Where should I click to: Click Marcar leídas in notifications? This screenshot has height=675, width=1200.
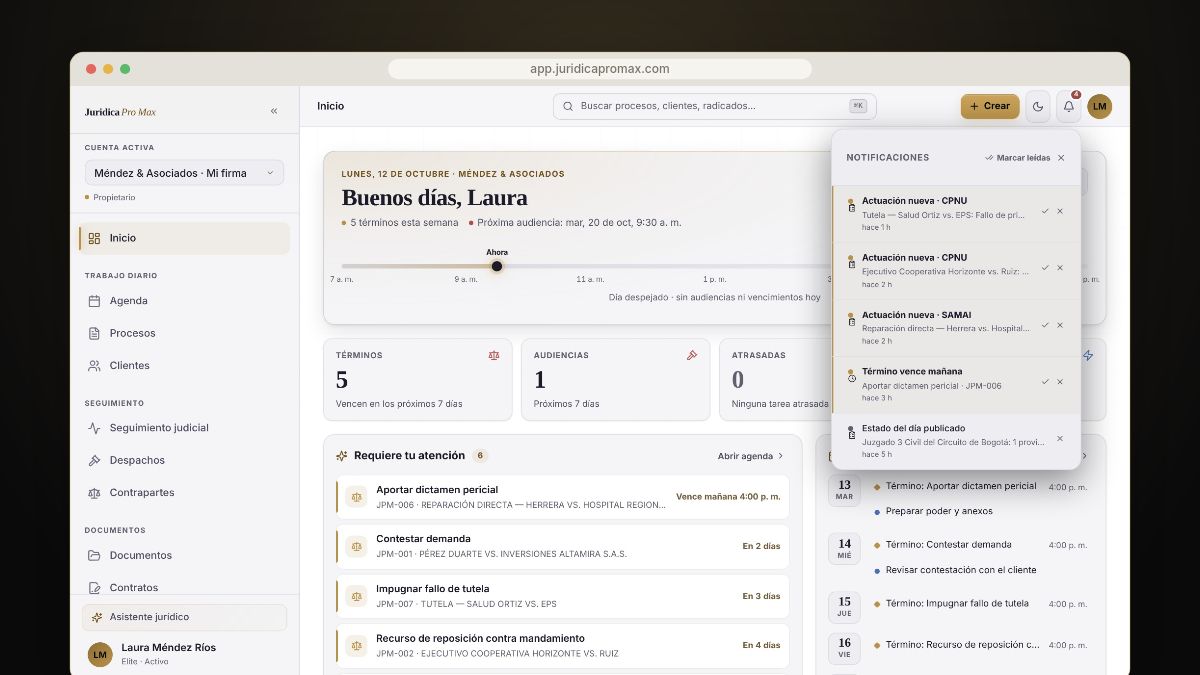point(1017,158)
